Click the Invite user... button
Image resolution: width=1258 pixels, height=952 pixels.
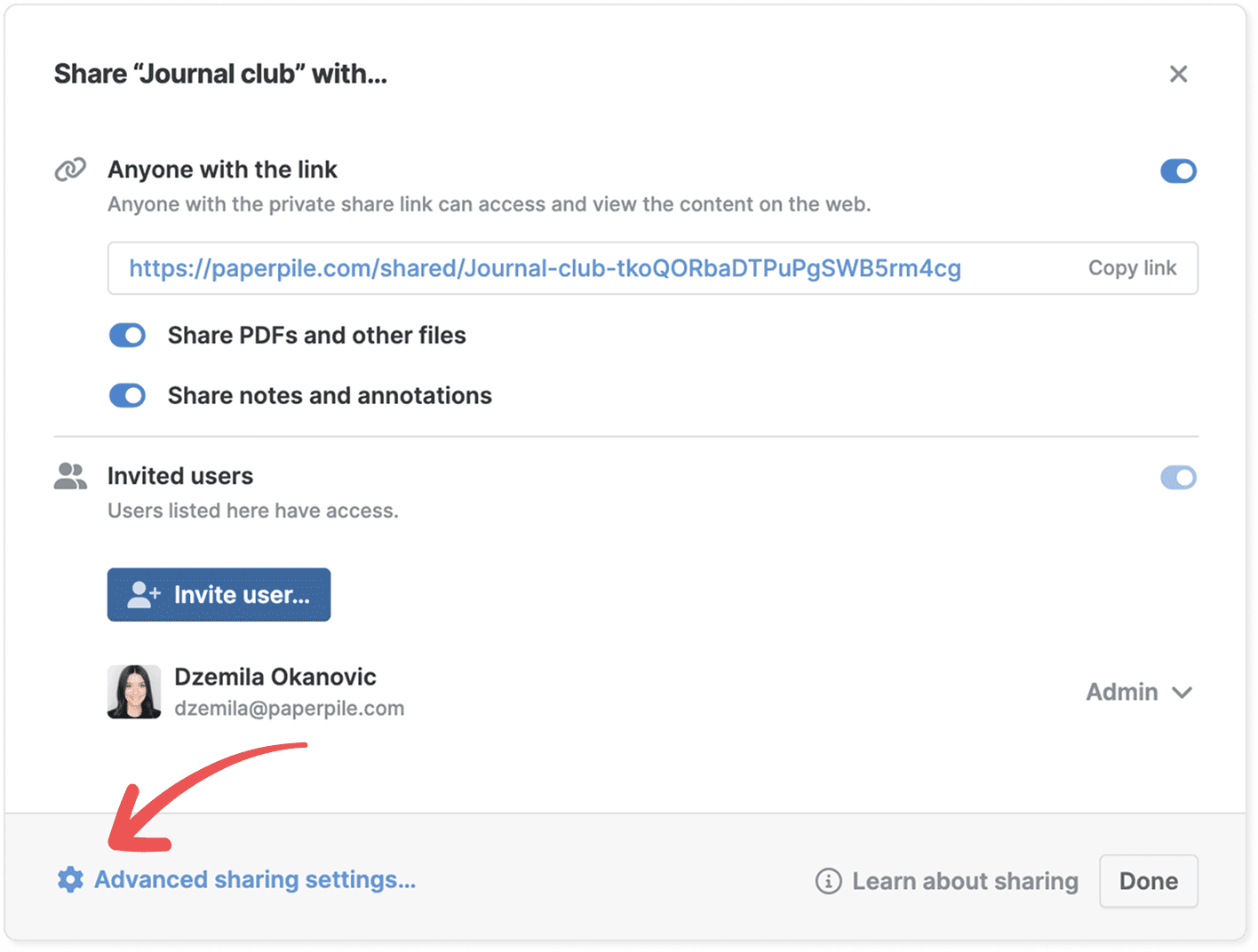(x=219, y=594)
